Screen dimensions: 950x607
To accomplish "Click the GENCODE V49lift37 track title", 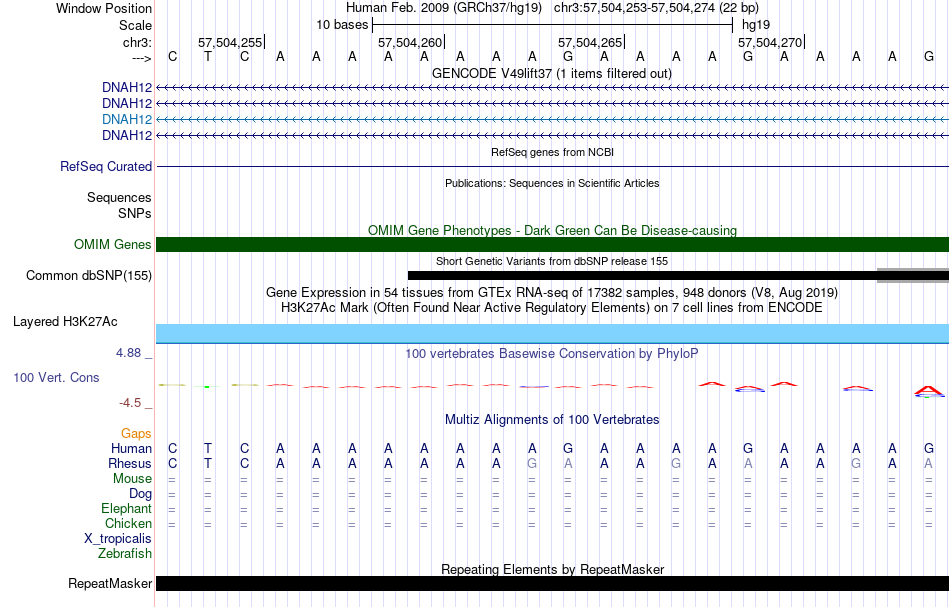I will coord(552,74).
